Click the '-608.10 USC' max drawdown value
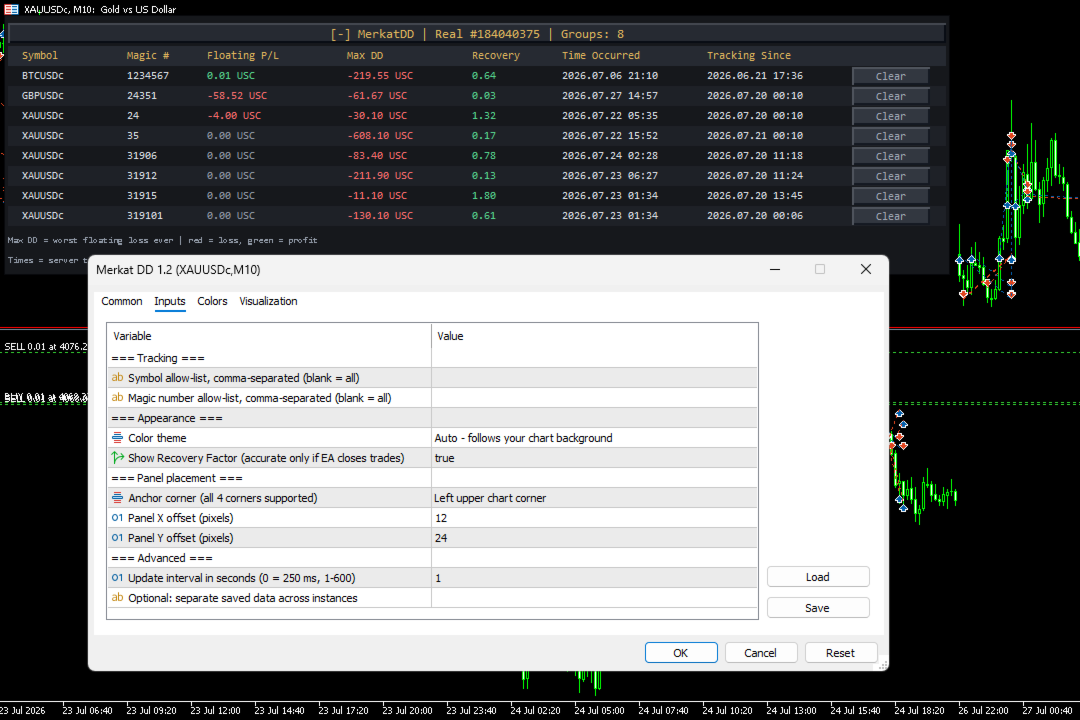The width and height of the screenshot is (1080, 720). click(380, 136)
